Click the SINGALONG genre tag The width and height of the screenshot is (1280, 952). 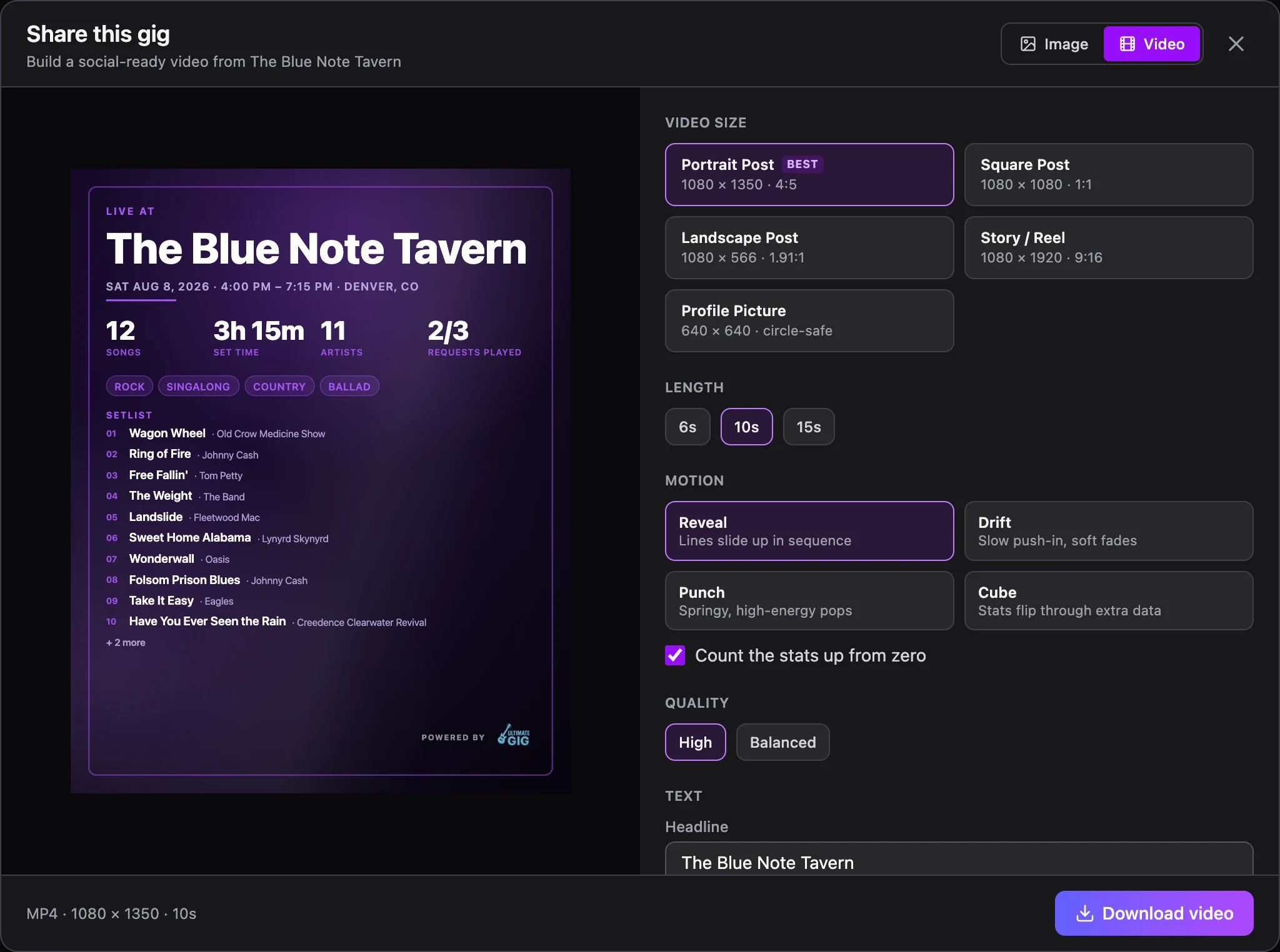point(198,387)
